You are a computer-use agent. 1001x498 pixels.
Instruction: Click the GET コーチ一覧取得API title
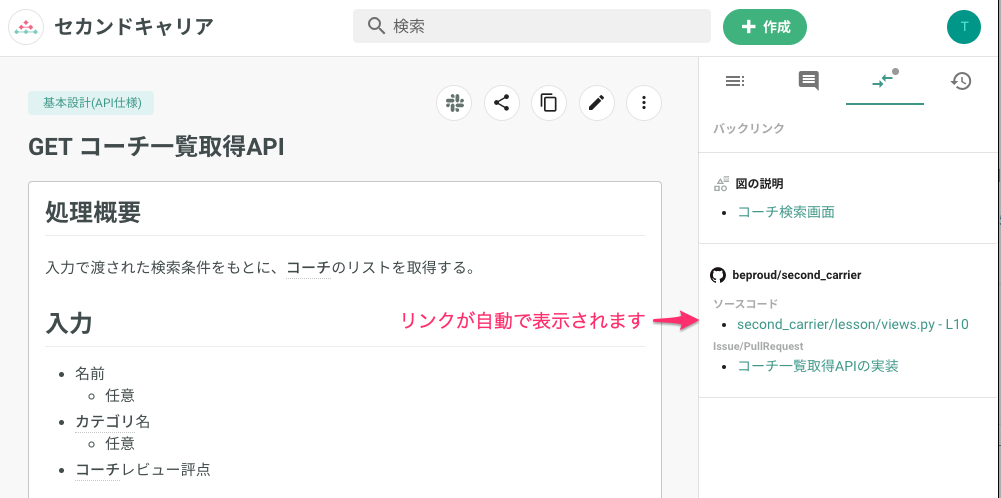click(156, 147)
